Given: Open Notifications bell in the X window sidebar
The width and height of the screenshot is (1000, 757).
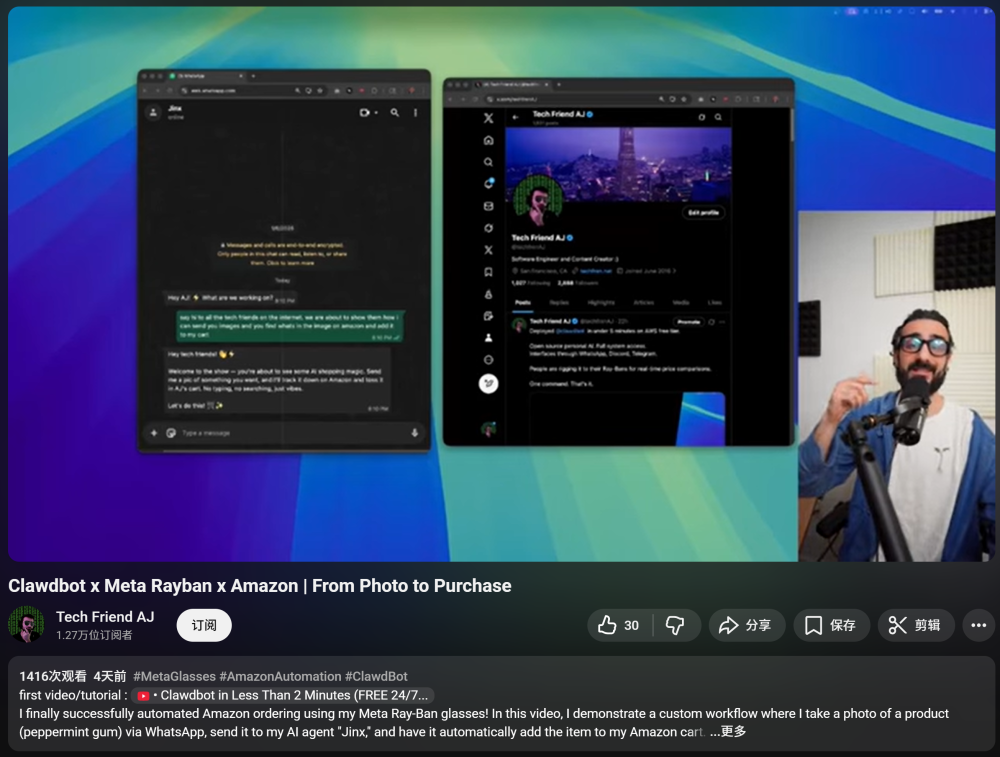Looking at the screenshot, I should (x=489, y=184).
